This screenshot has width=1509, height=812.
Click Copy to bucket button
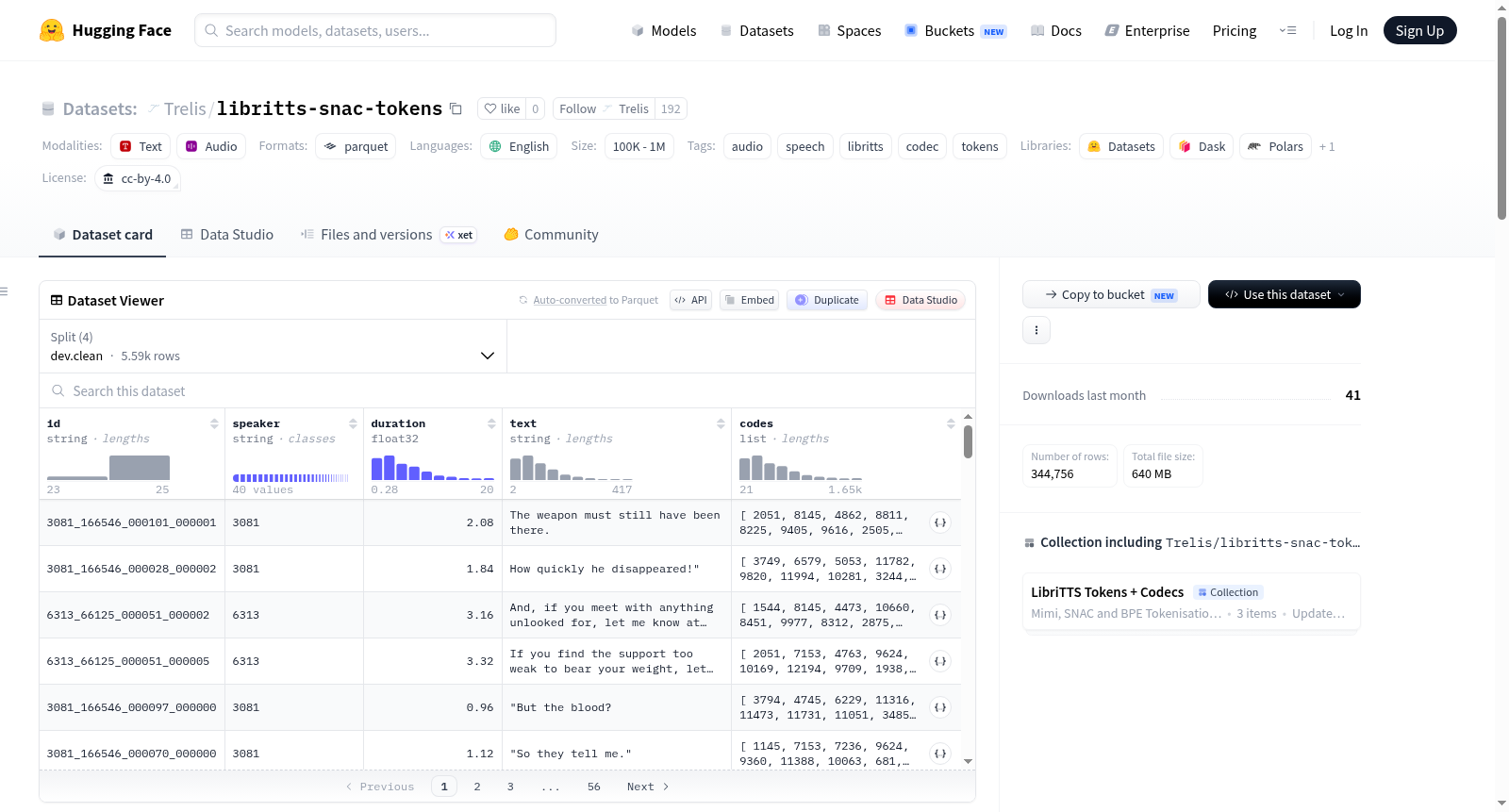coord(1111,294)
